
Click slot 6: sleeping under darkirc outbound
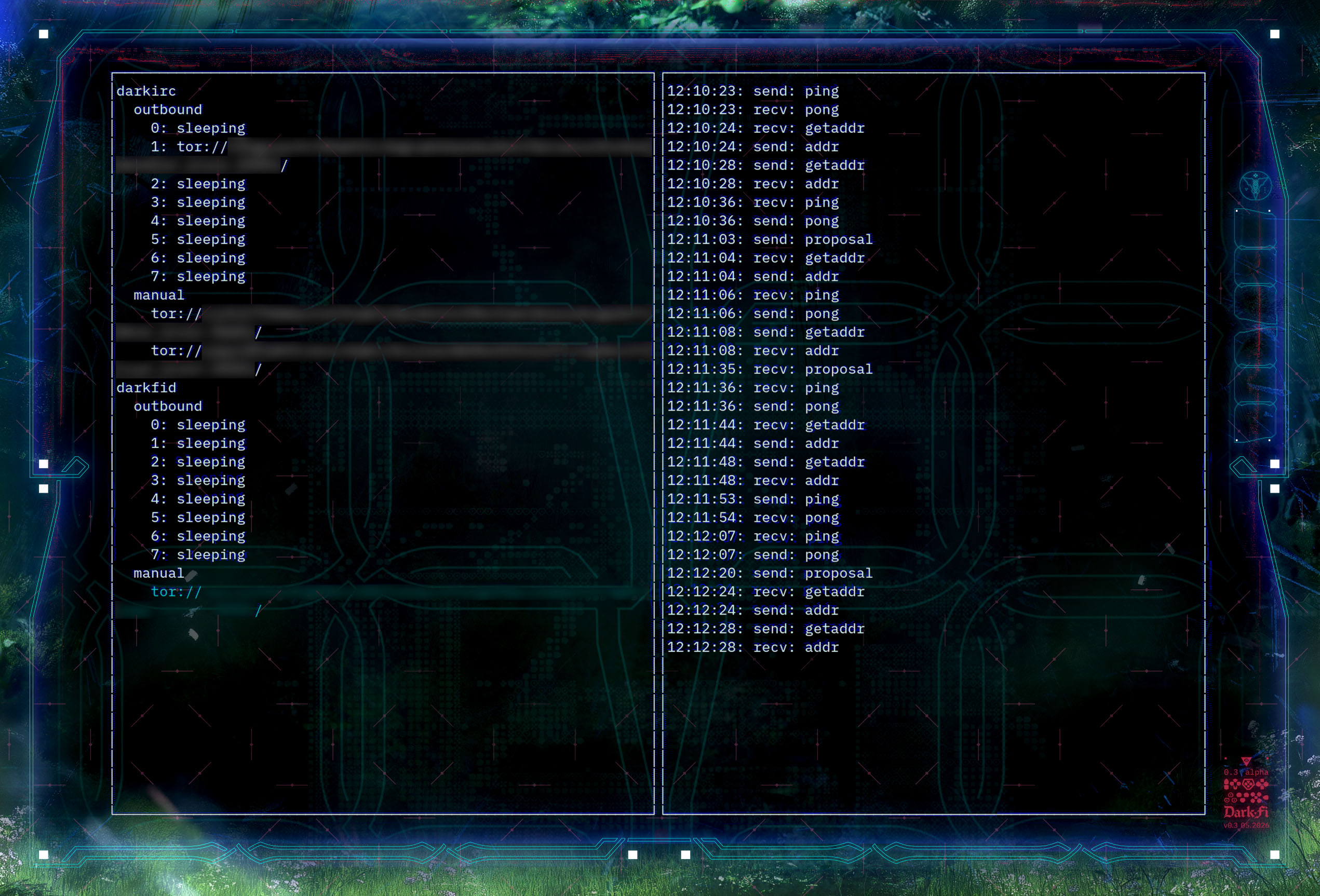click(198, 258)
